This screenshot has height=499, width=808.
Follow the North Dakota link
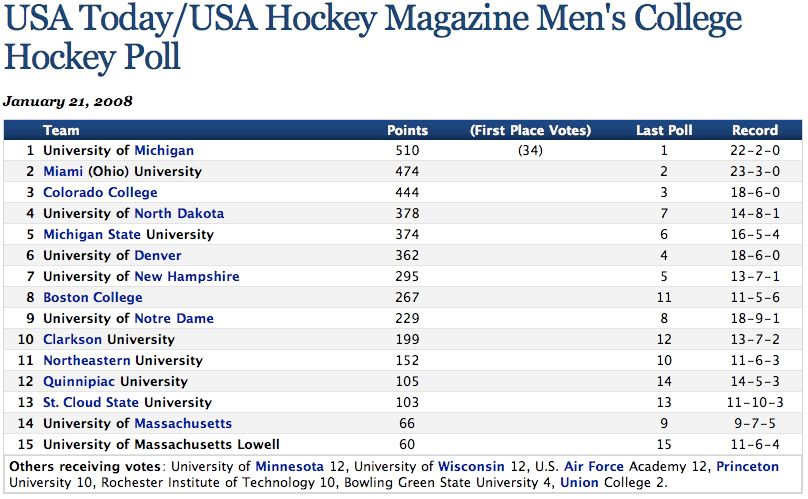[x=179, y=213]
